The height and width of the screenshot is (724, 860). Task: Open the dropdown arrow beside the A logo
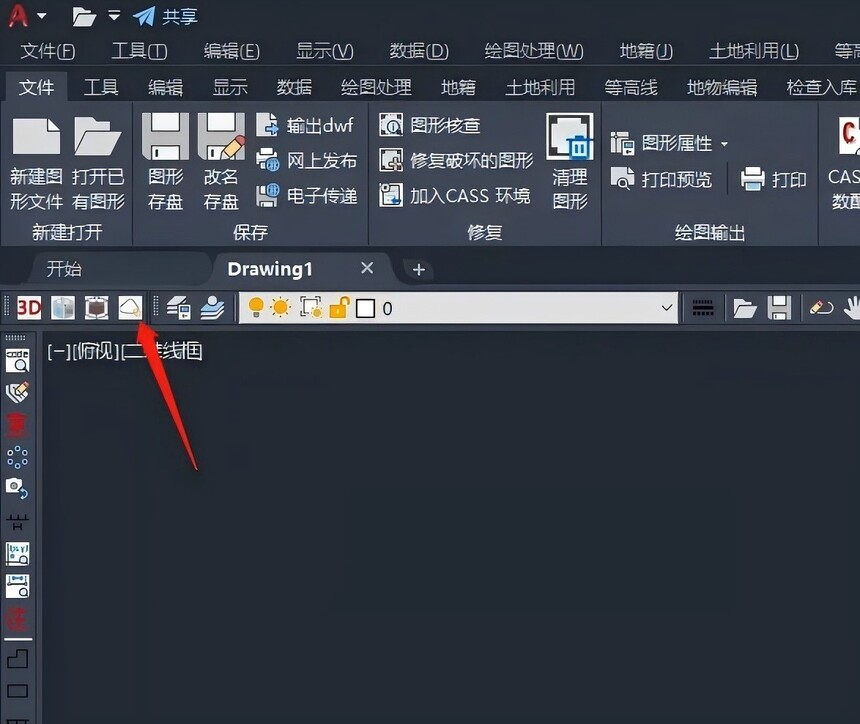pos(41,16)
